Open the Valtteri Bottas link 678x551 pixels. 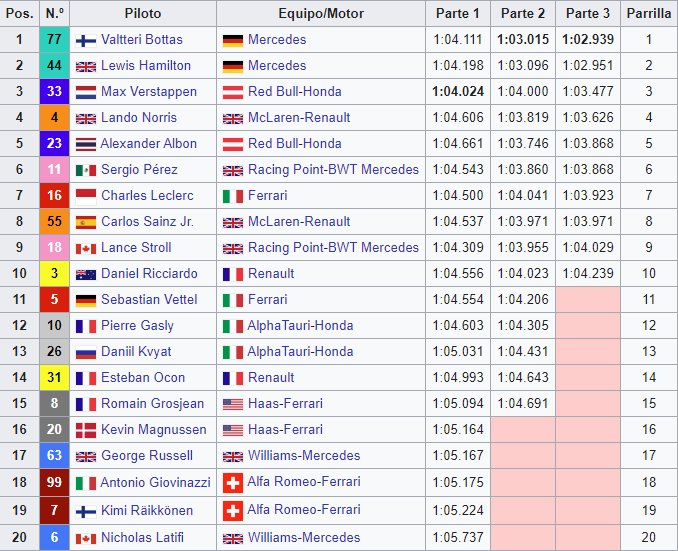[142, 39]
